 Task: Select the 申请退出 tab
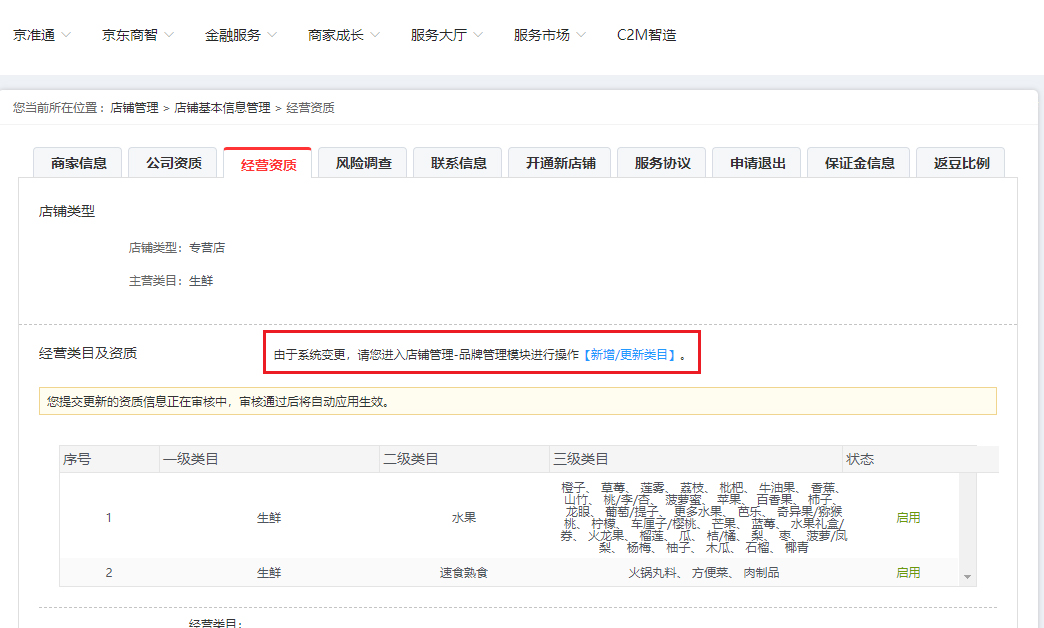click(756, 162)
